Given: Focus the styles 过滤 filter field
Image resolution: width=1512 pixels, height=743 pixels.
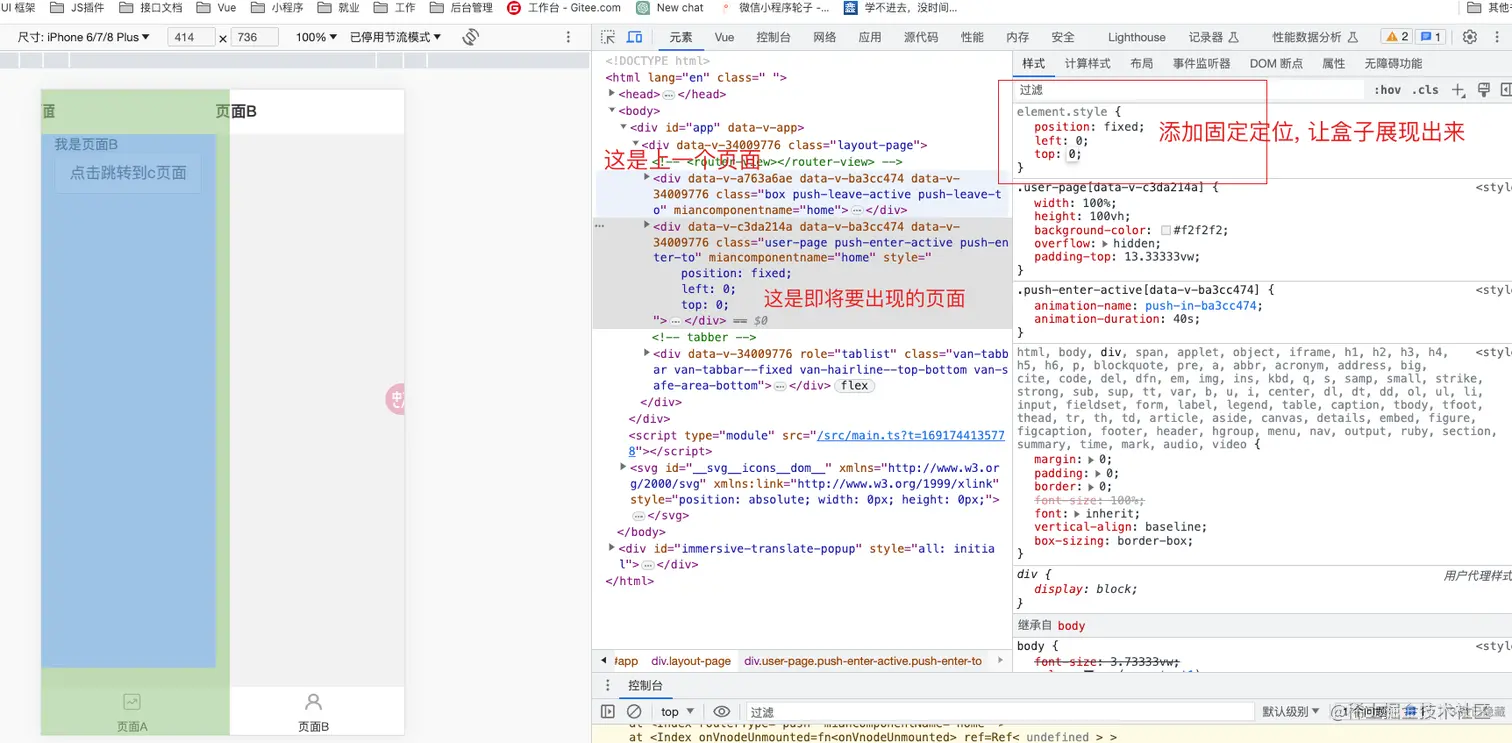Looking at the screenshot, I should [x=1189, y=90].
